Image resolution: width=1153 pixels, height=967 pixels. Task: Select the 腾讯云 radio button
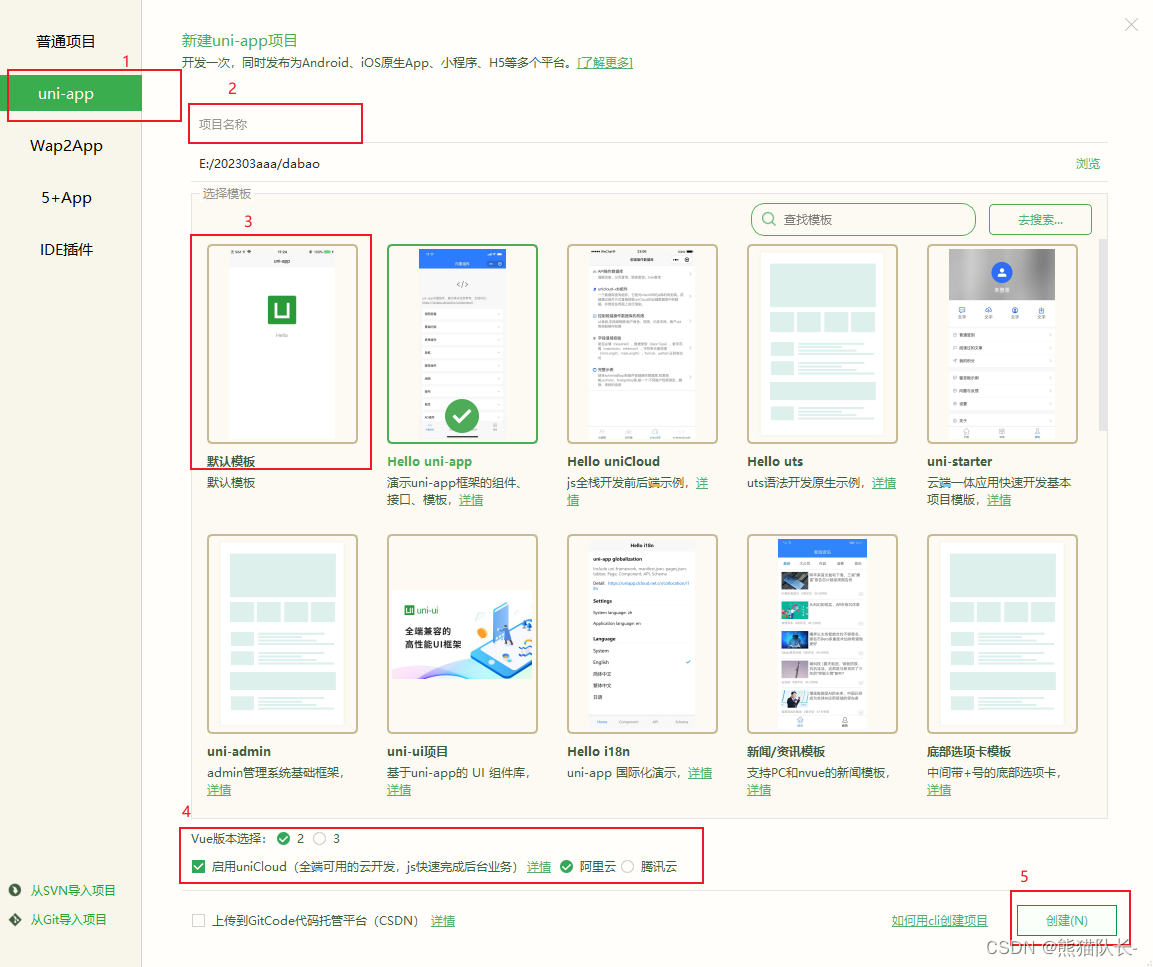(x=627, y=866)
